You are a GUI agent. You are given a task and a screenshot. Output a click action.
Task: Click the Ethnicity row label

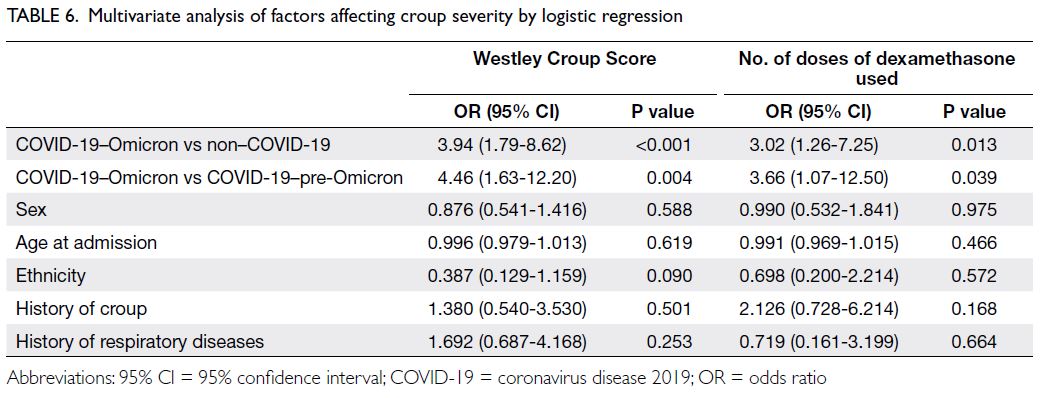(51, 276)
